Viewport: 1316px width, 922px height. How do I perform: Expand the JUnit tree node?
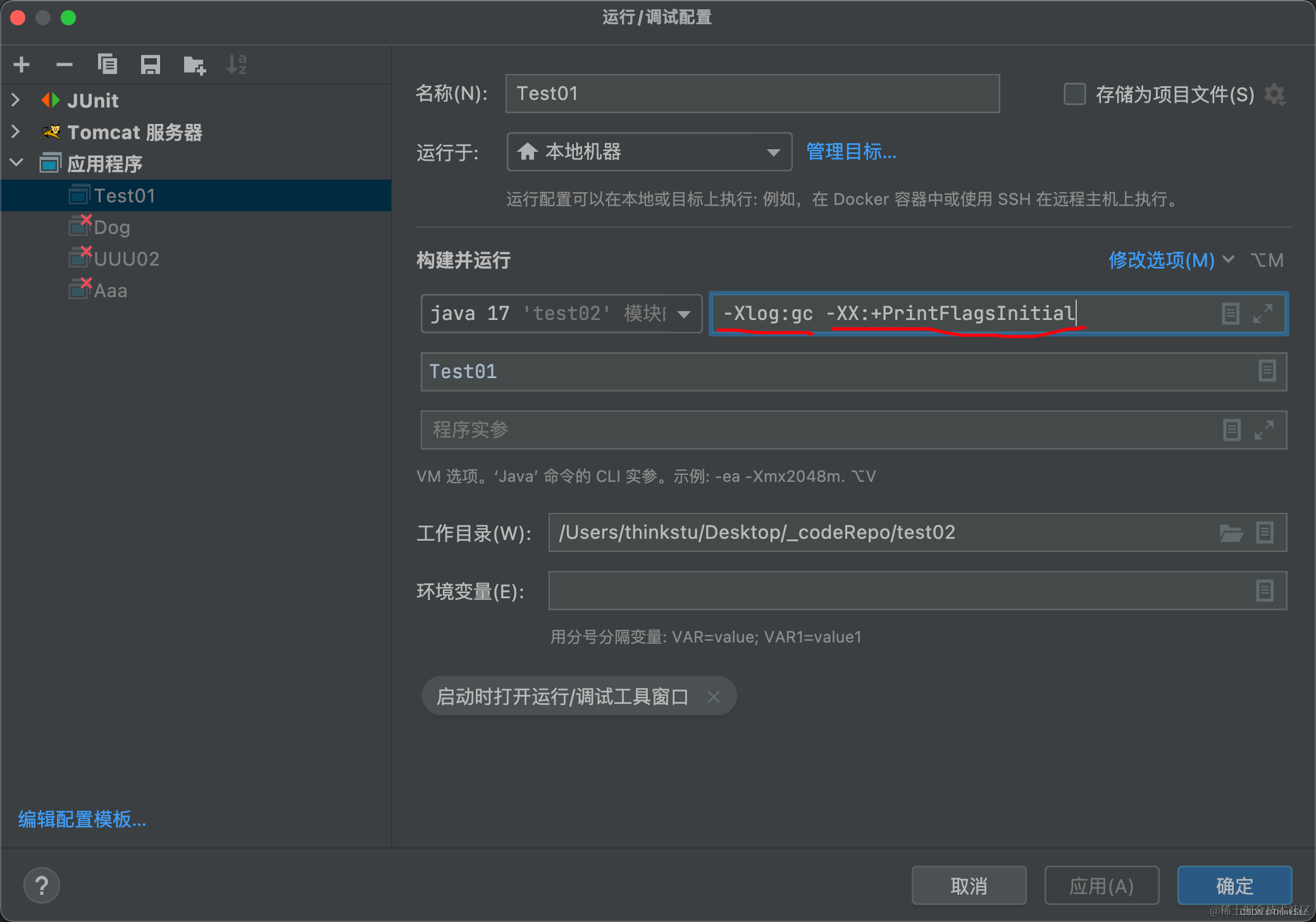pyautogui.click(x=16, y=100)
